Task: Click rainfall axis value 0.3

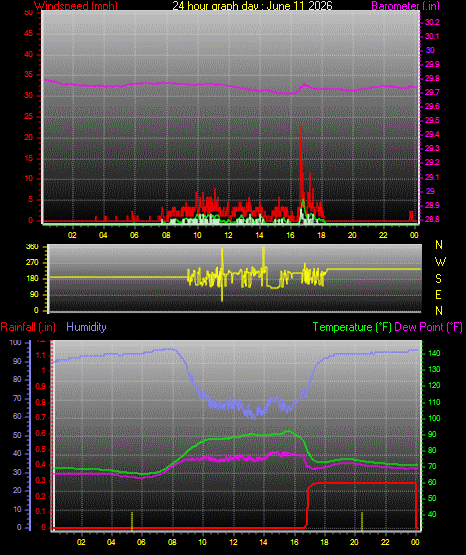Action: [41, 481]
